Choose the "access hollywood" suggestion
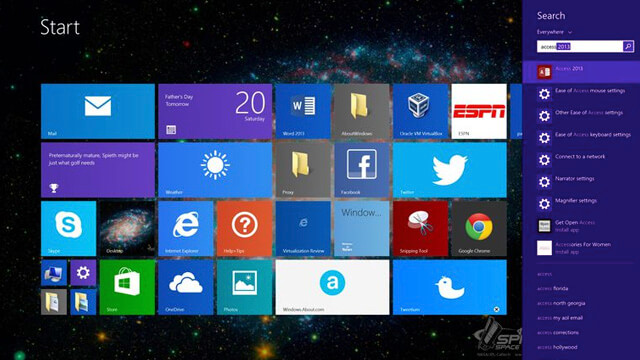Viewport: 640px width, 360px height. click(x=557, y=347)
